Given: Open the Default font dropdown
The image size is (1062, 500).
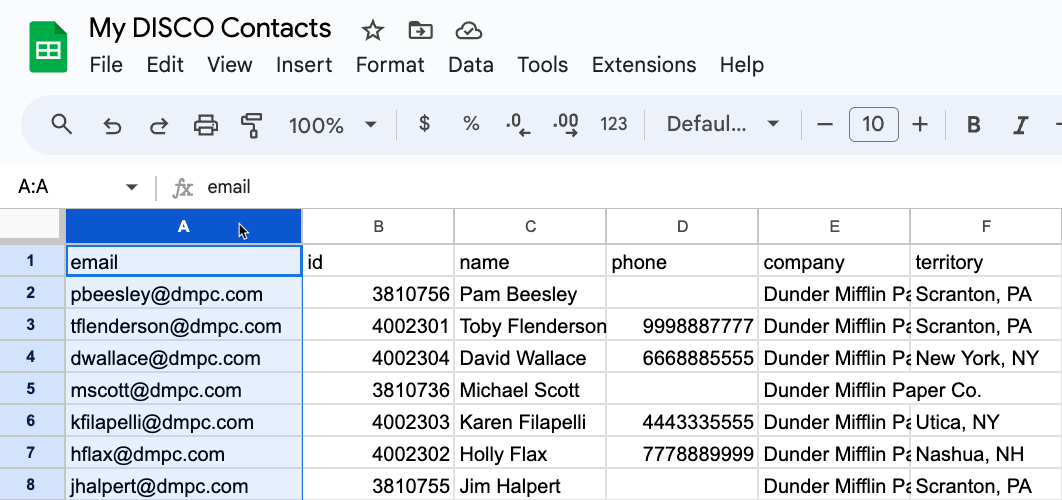Looking at the screenshot, I should 723,124.
